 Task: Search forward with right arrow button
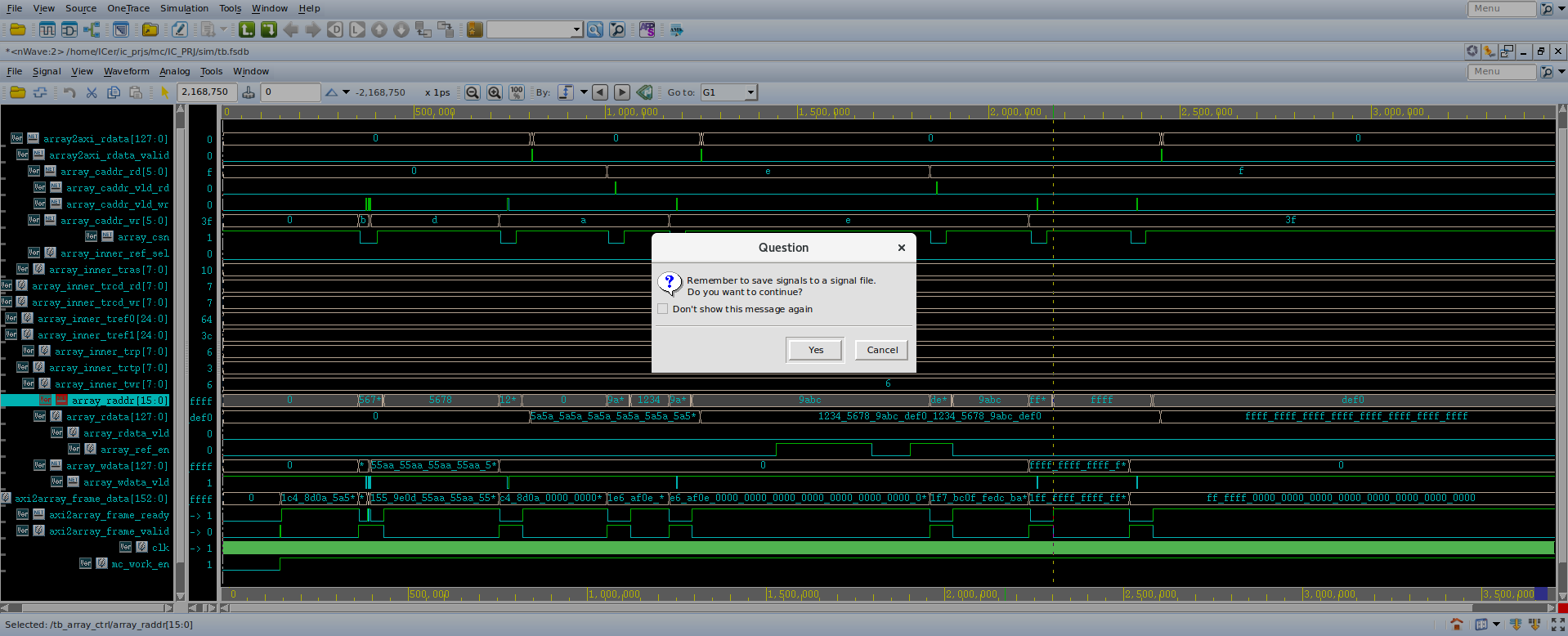621,92
